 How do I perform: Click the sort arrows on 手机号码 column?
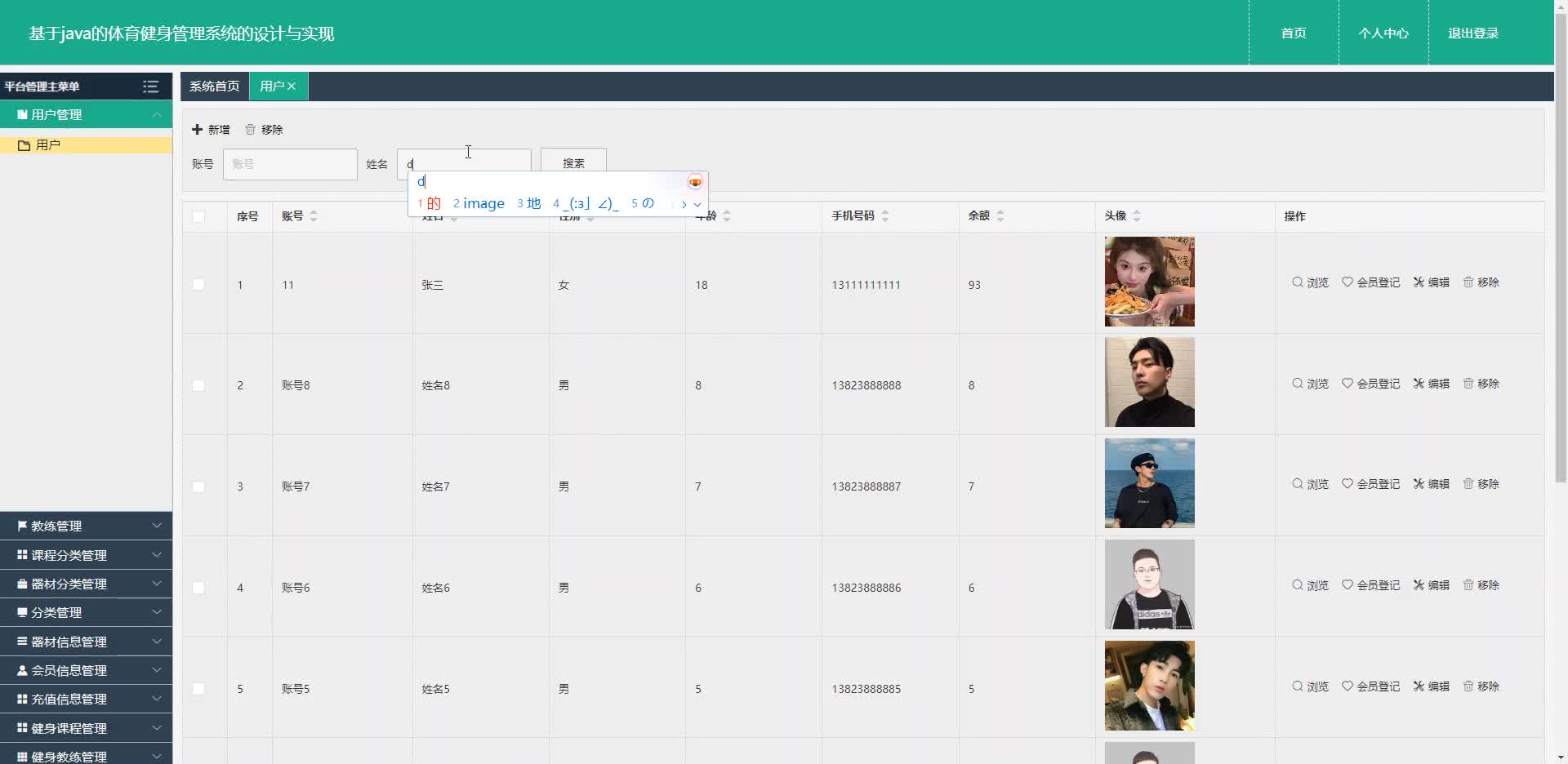[x=885, y=216]
